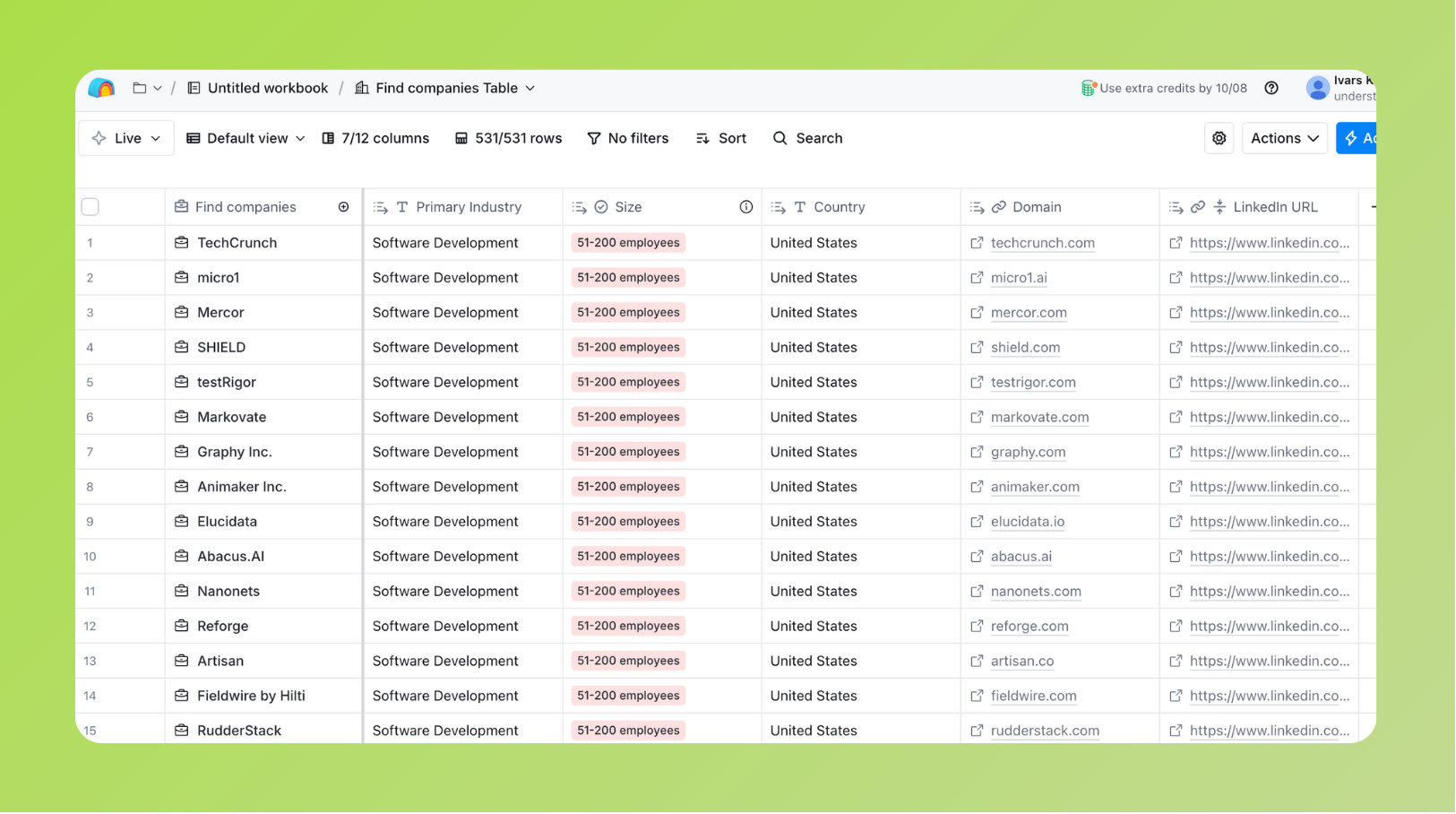This screenshot has height=814, width=1456.
Task: Expand the Actions dropdown
Action: tap(1285, 138)
